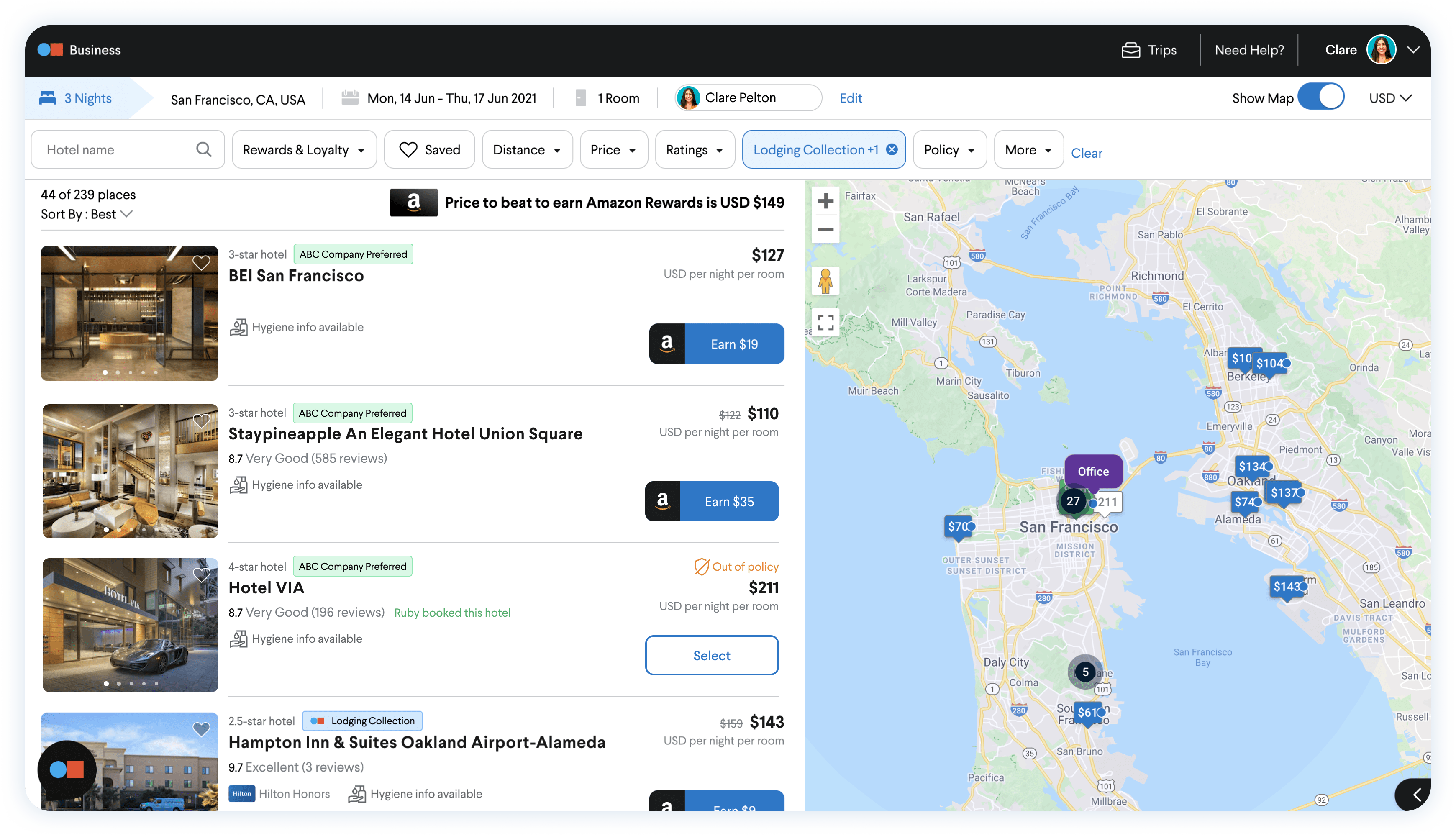Click the Office map marker
Viewport: 1456px width, 836px height.
pyautogui.click(x=1093, y=472)
